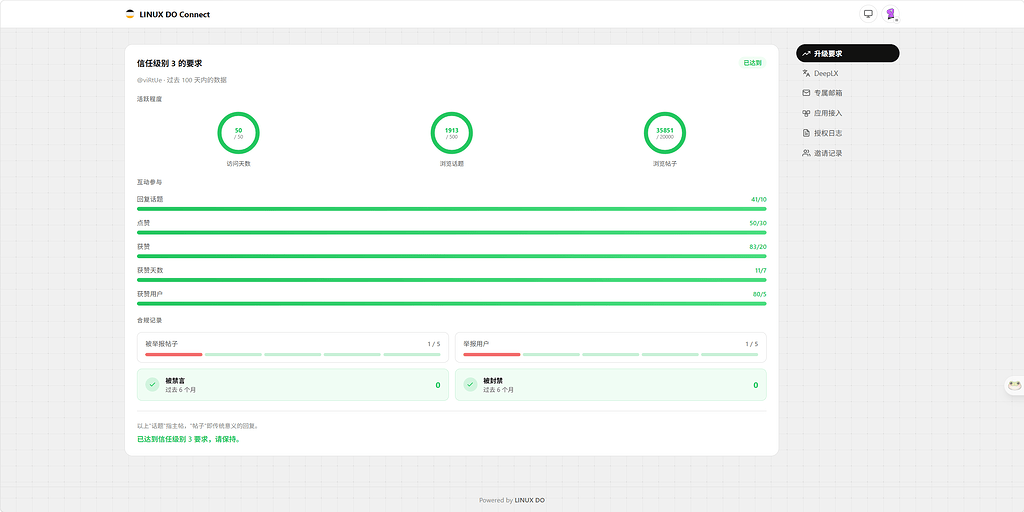Click the 浏览话题 1913/500 progress ring
The image size is (1024, 512).
click(x=452, y=133)
